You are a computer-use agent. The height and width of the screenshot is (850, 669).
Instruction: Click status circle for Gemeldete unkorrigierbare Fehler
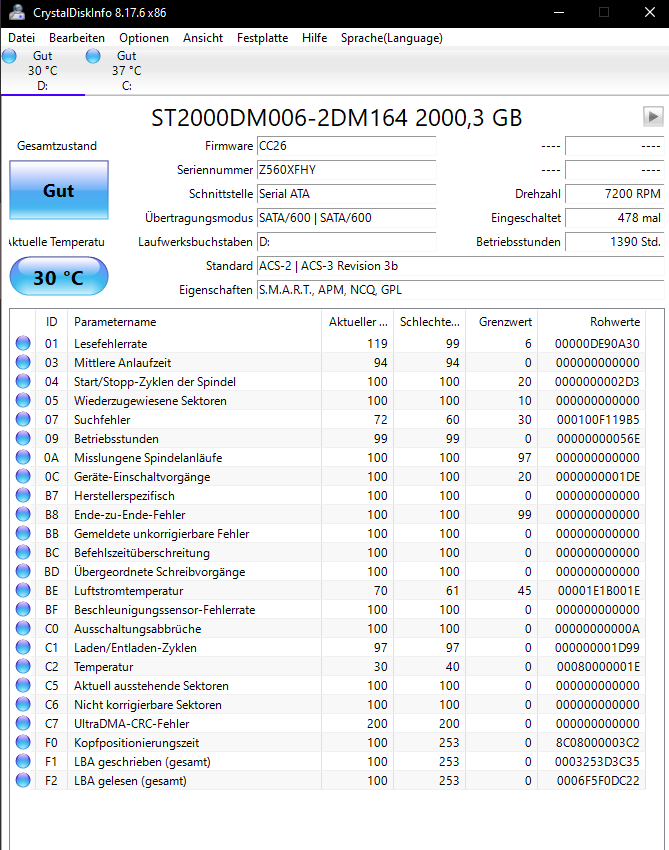coord(23,533)
